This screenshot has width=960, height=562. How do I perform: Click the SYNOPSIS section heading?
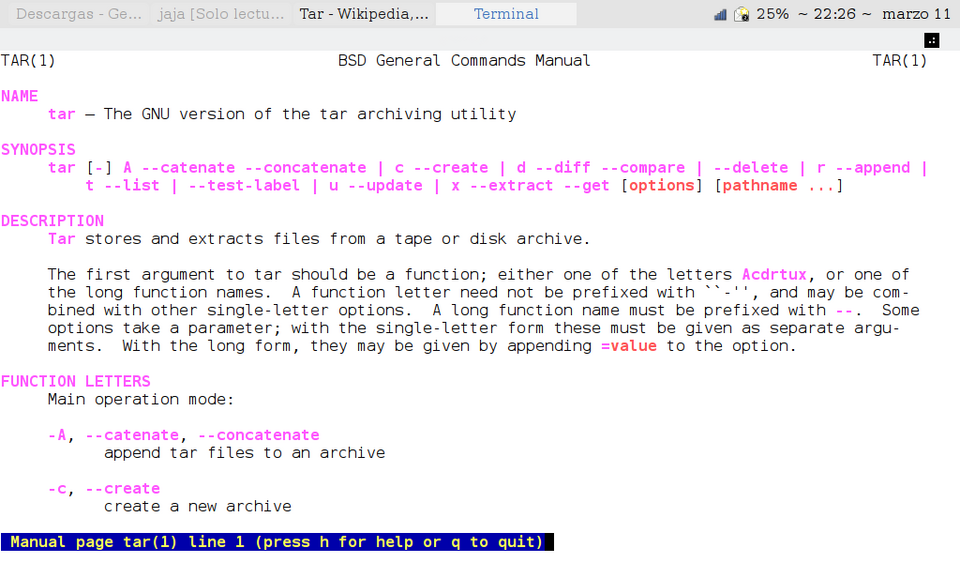click(38, 149)
